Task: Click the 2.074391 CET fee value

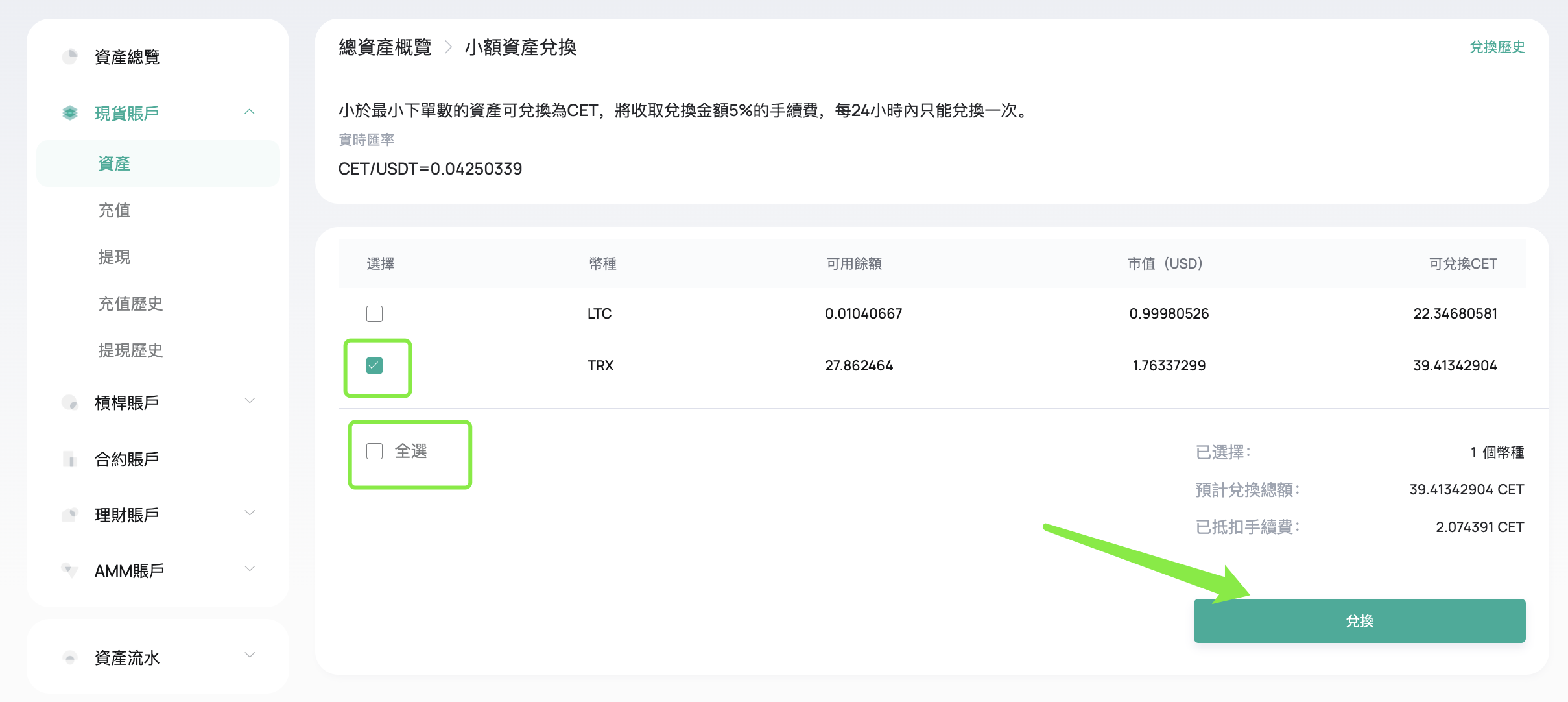Action: point(1479,527)
